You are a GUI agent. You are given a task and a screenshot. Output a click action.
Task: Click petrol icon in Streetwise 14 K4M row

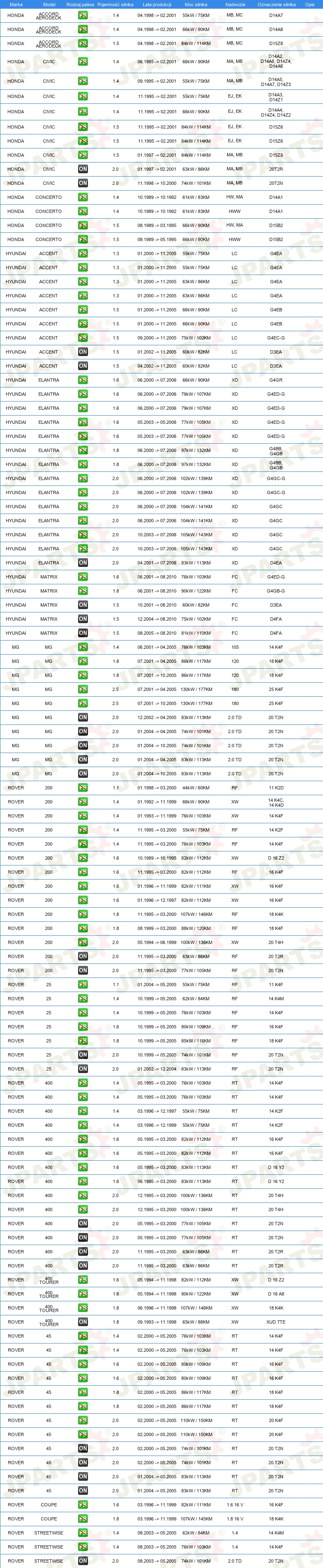click(x=83, y=1533)
